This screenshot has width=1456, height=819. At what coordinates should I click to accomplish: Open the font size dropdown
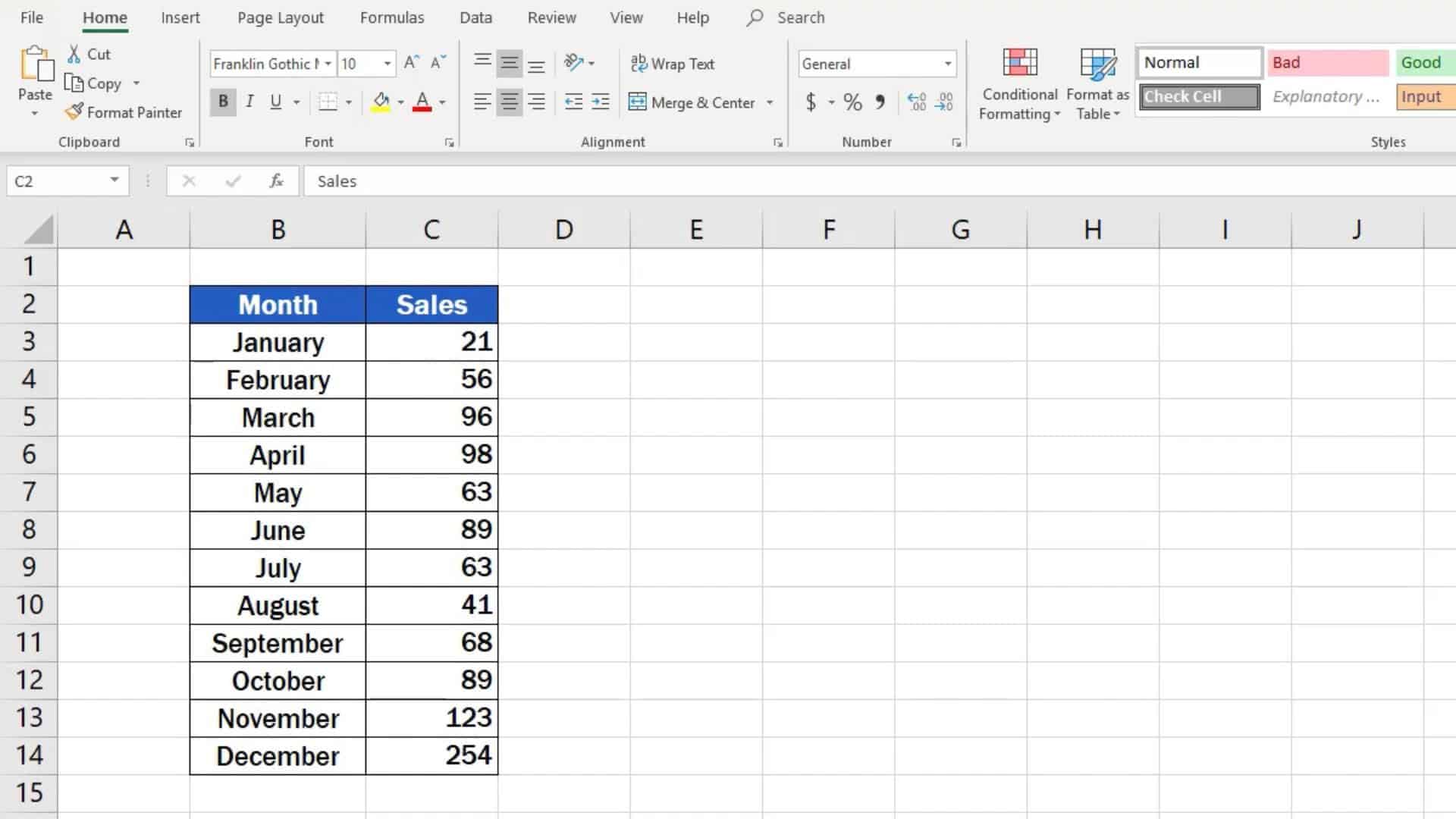click(x=387, y=64)
